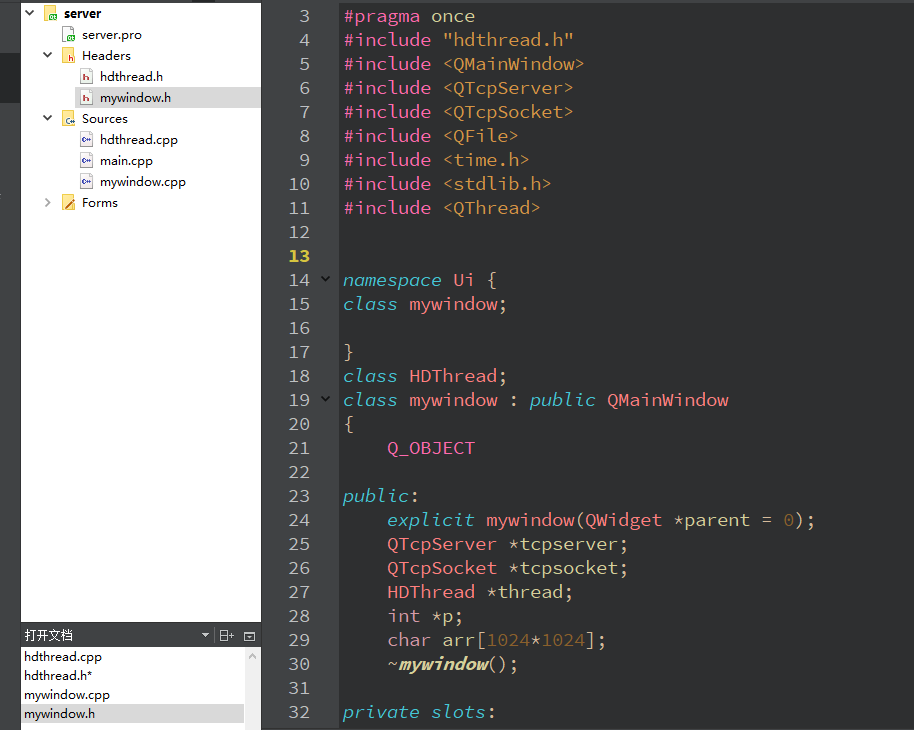This screenshot has width=914, height=730.
Task: Open hdthread.h under Headers
Action: click(131, 76)
